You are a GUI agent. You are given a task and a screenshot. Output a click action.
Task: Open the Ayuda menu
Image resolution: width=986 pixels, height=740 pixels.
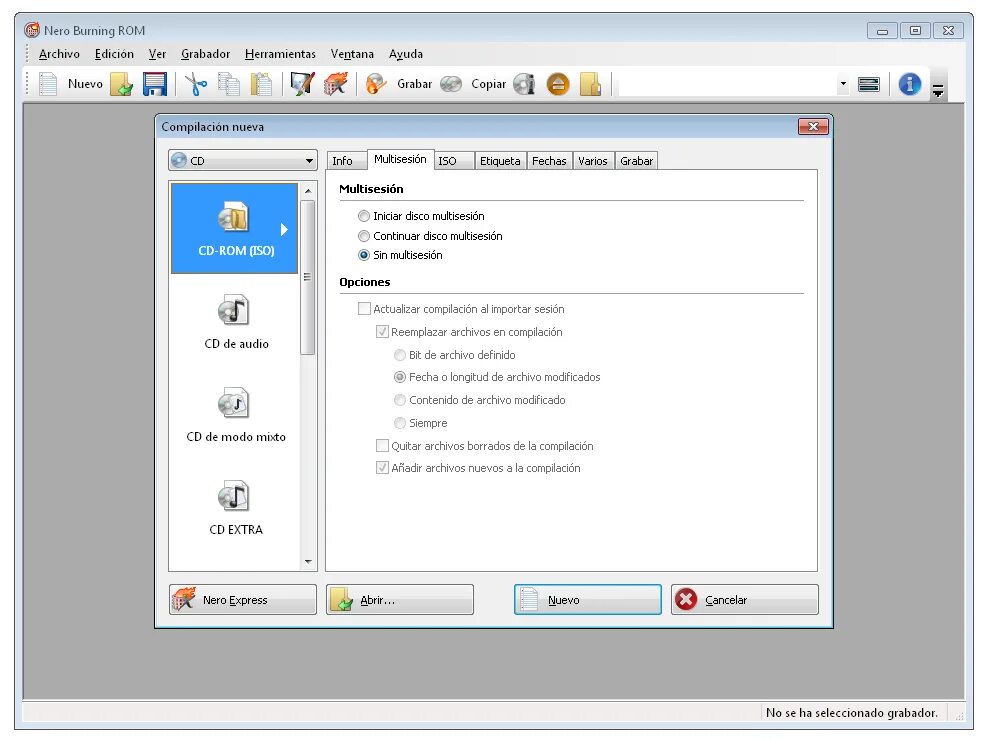coord(406,54)
